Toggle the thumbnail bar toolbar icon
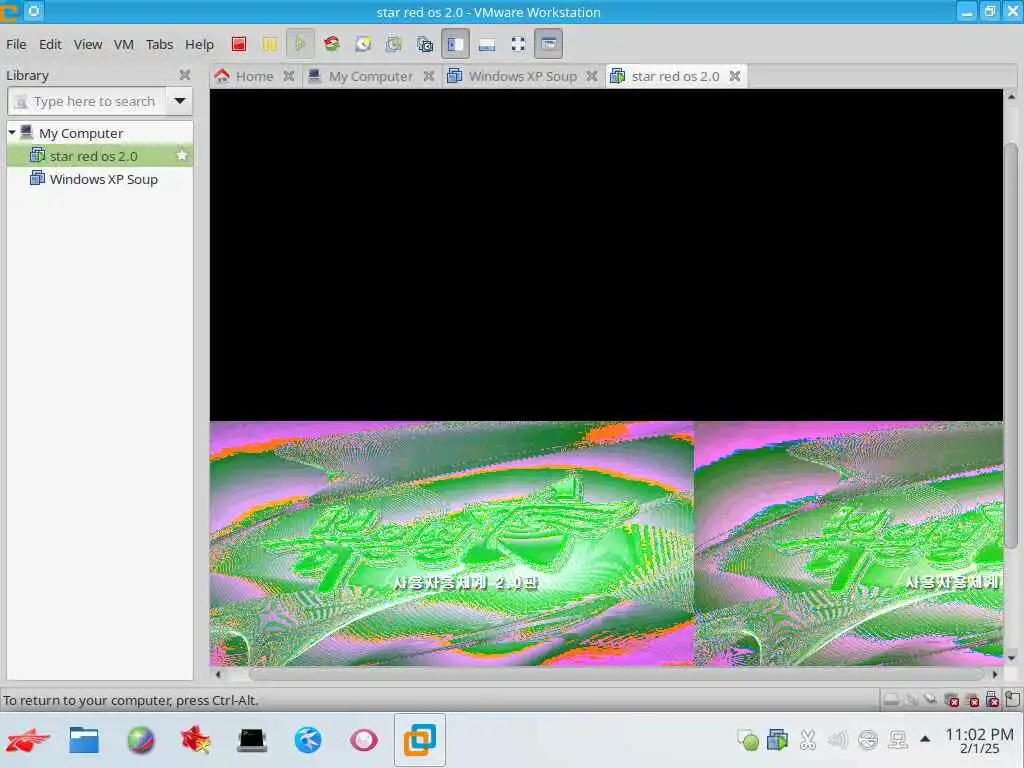This screenshot has width=1024, height=768. coord(487,44)
